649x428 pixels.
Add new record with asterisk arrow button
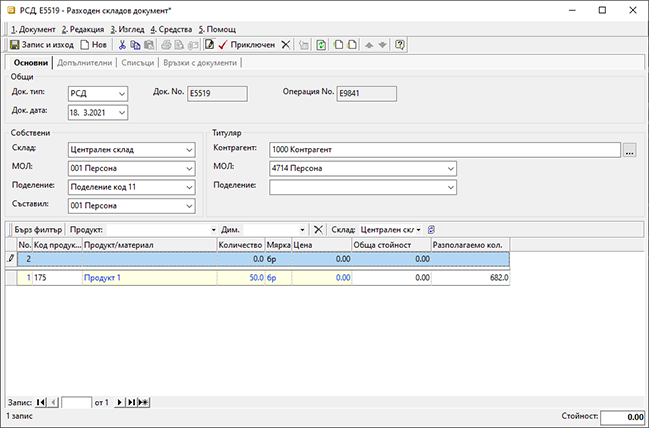pos(144,401)
